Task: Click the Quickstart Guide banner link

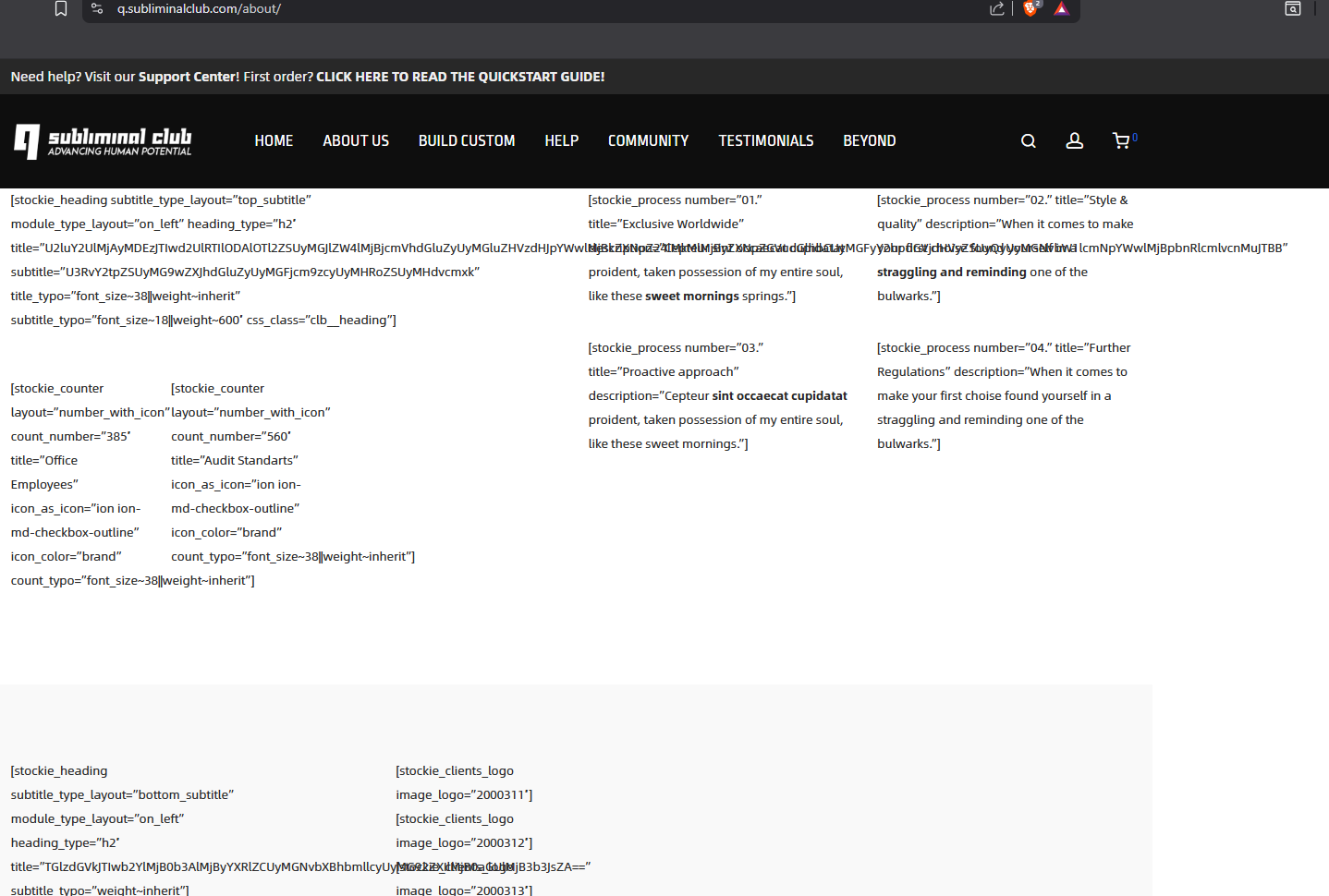Action: coord(460,77)
